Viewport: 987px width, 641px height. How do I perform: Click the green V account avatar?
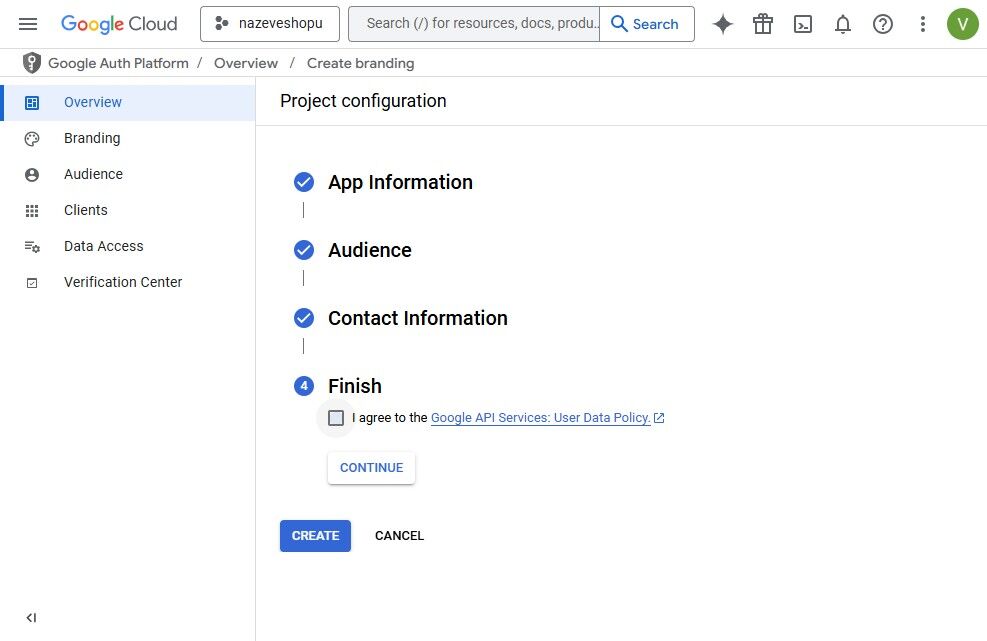962,24
